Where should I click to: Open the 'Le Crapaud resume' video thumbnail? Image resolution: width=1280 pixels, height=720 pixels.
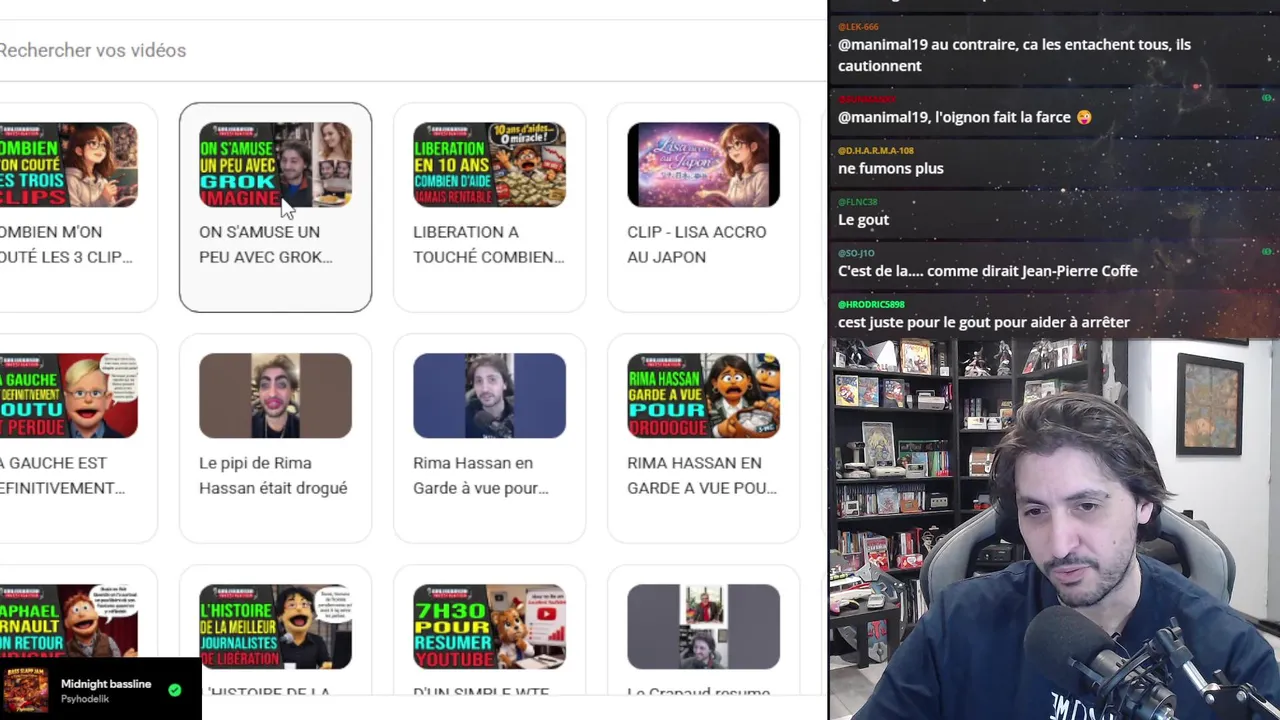click(x=703, y=627)
